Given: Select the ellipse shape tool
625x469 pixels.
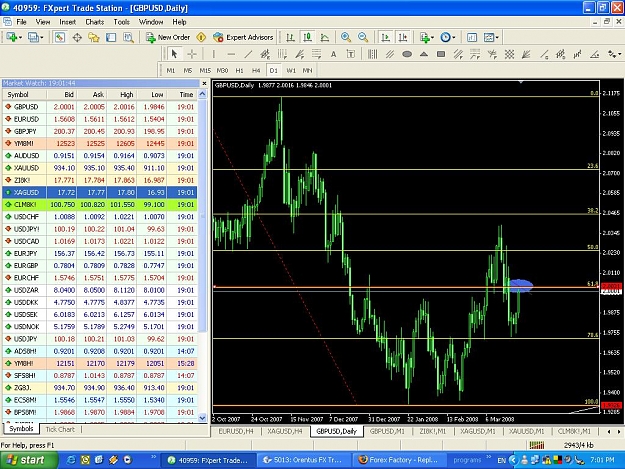Looking at the screenshot, I should coord(407,54).
